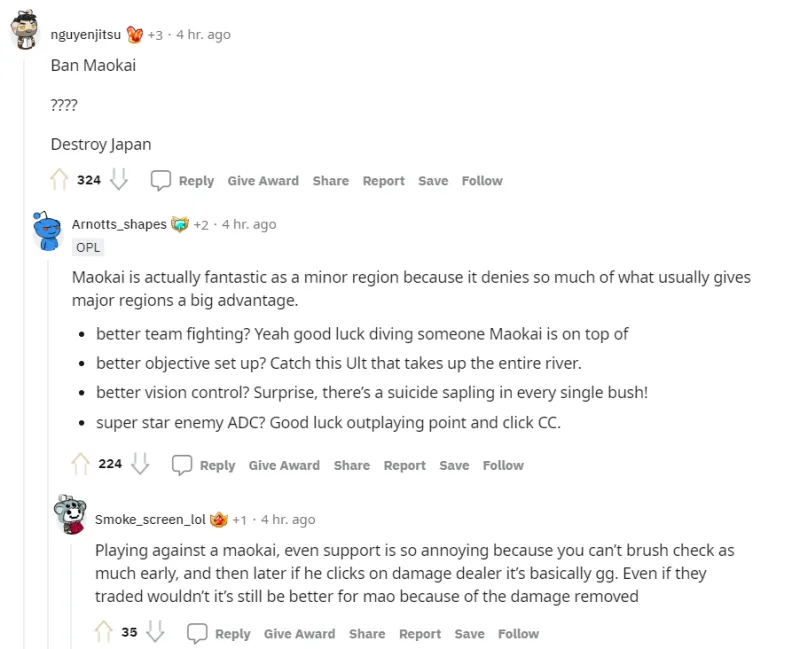
Task: Open Smoke_screen_lol username link
Action: click(150, 519)
